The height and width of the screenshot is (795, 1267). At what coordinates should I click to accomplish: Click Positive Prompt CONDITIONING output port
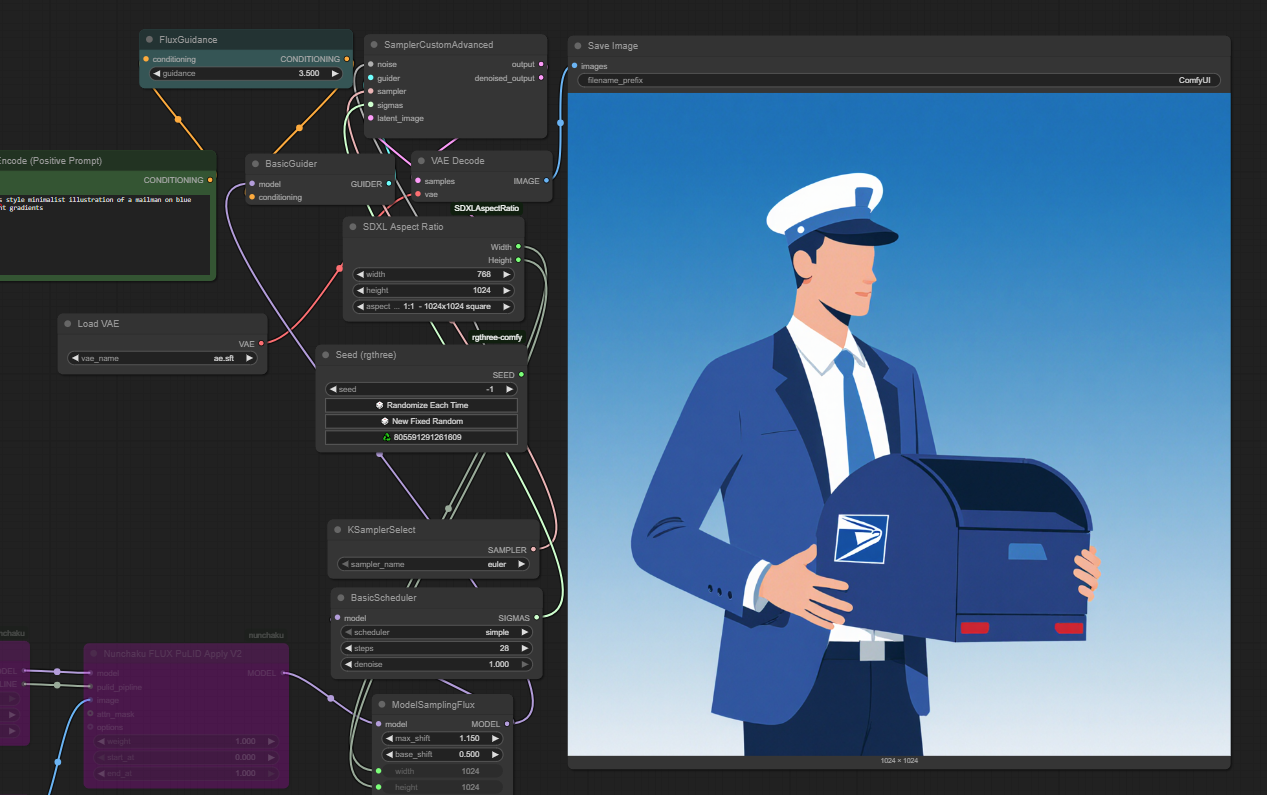click(x=210, y=180)
